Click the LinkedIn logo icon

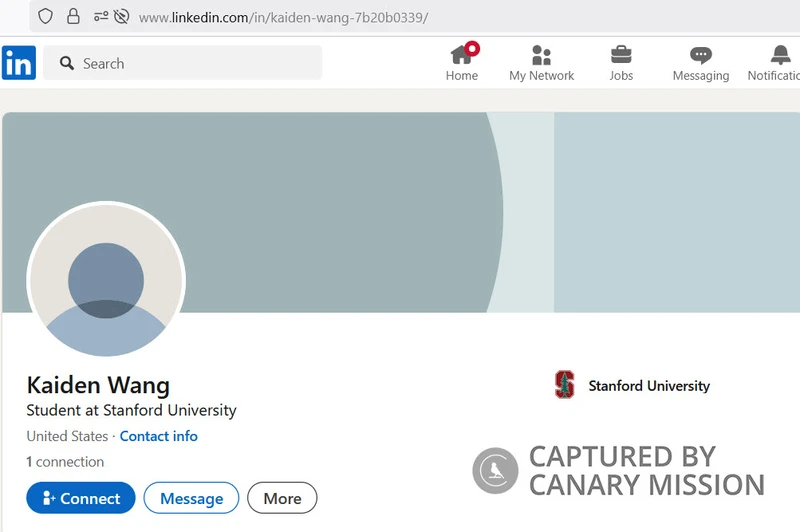click(x=19, y=63)
